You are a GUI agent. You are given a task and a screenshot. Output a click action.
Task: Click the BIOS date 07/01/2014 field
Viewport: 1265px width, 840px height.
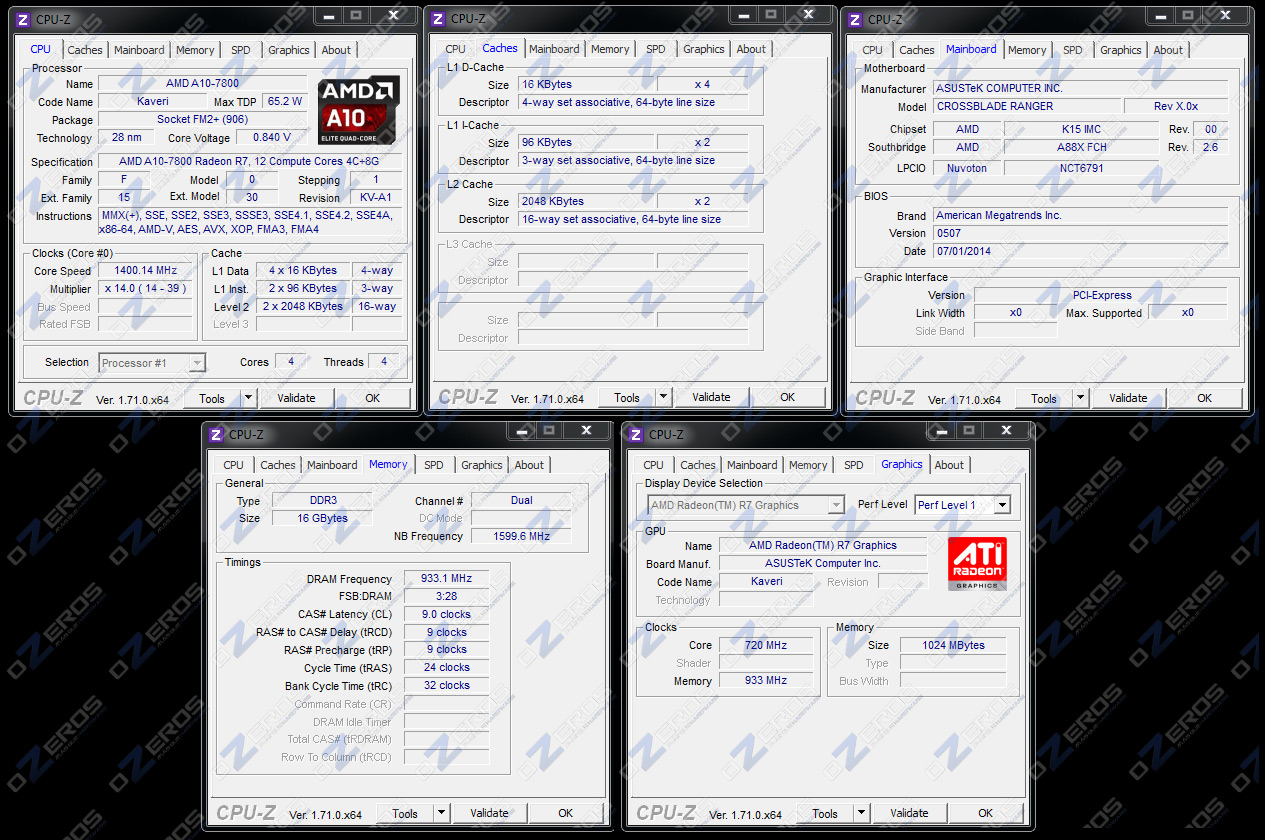(x=1081, y=251)
